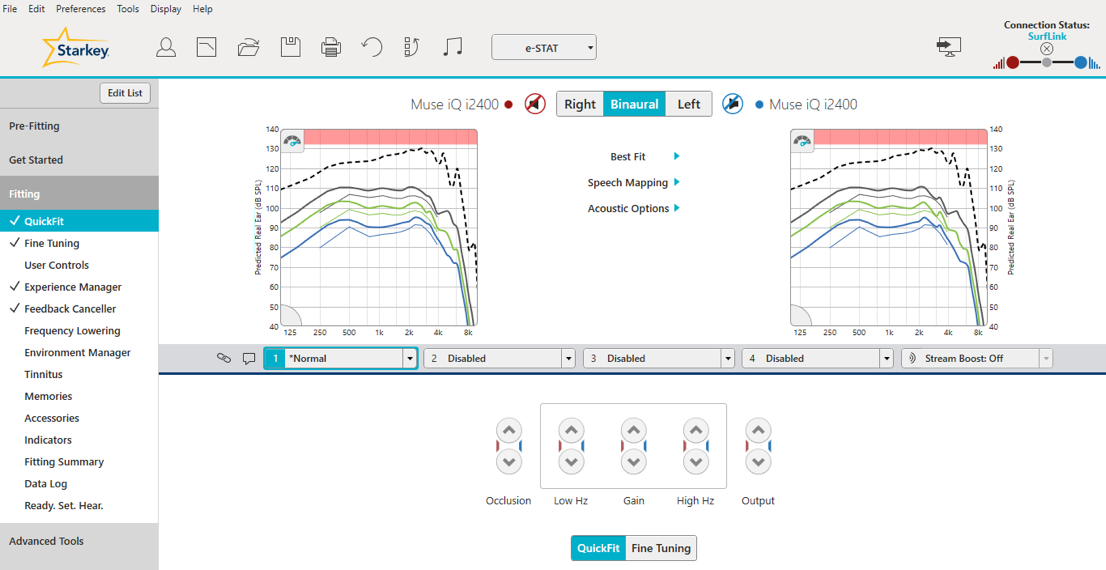Viewport: 1106px width, 570px height.
Task: Open the Fitting section header
Action: (79, 194)
